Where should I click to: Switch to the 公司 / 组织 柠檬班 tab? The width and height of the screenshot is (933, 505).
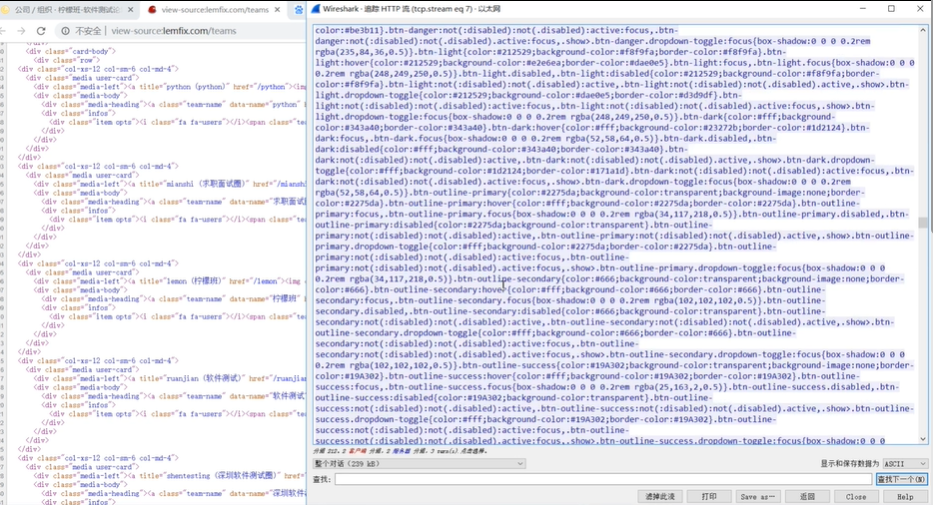[x=64, y=10]
